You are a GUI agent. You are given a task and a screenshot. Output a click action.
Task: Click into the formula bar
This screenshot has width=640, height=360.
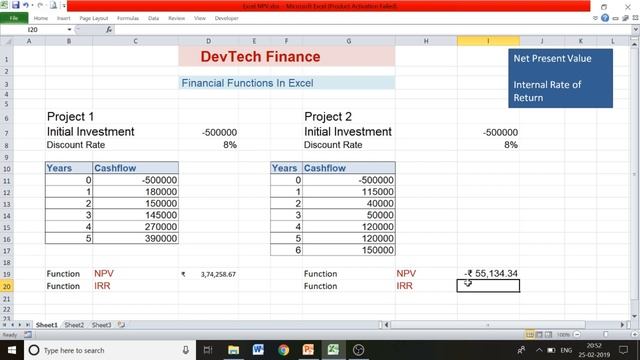tap(373, 29)
